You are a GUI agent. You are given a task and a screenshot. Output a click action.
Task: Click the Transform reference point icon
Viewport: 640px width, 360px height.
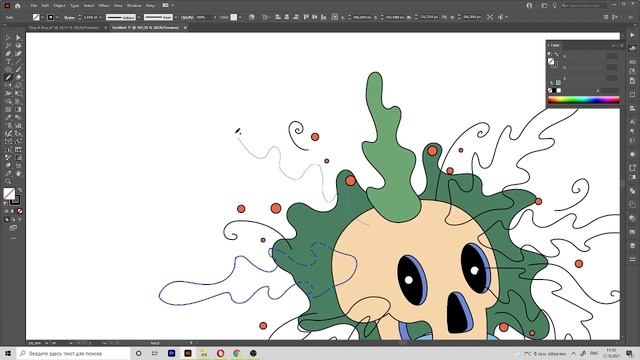(x=335, y=17)
